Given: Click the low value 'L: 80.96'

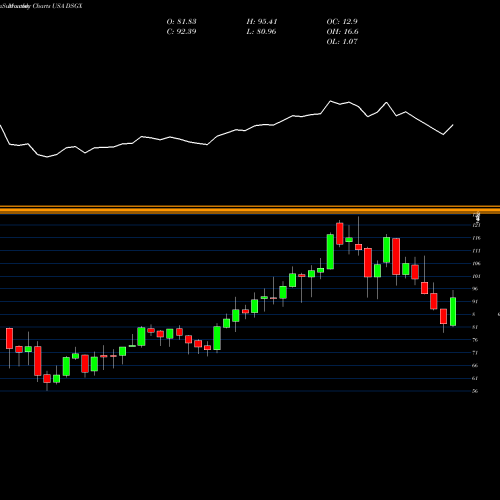Looking at the screenshot, I should [262, 32].
